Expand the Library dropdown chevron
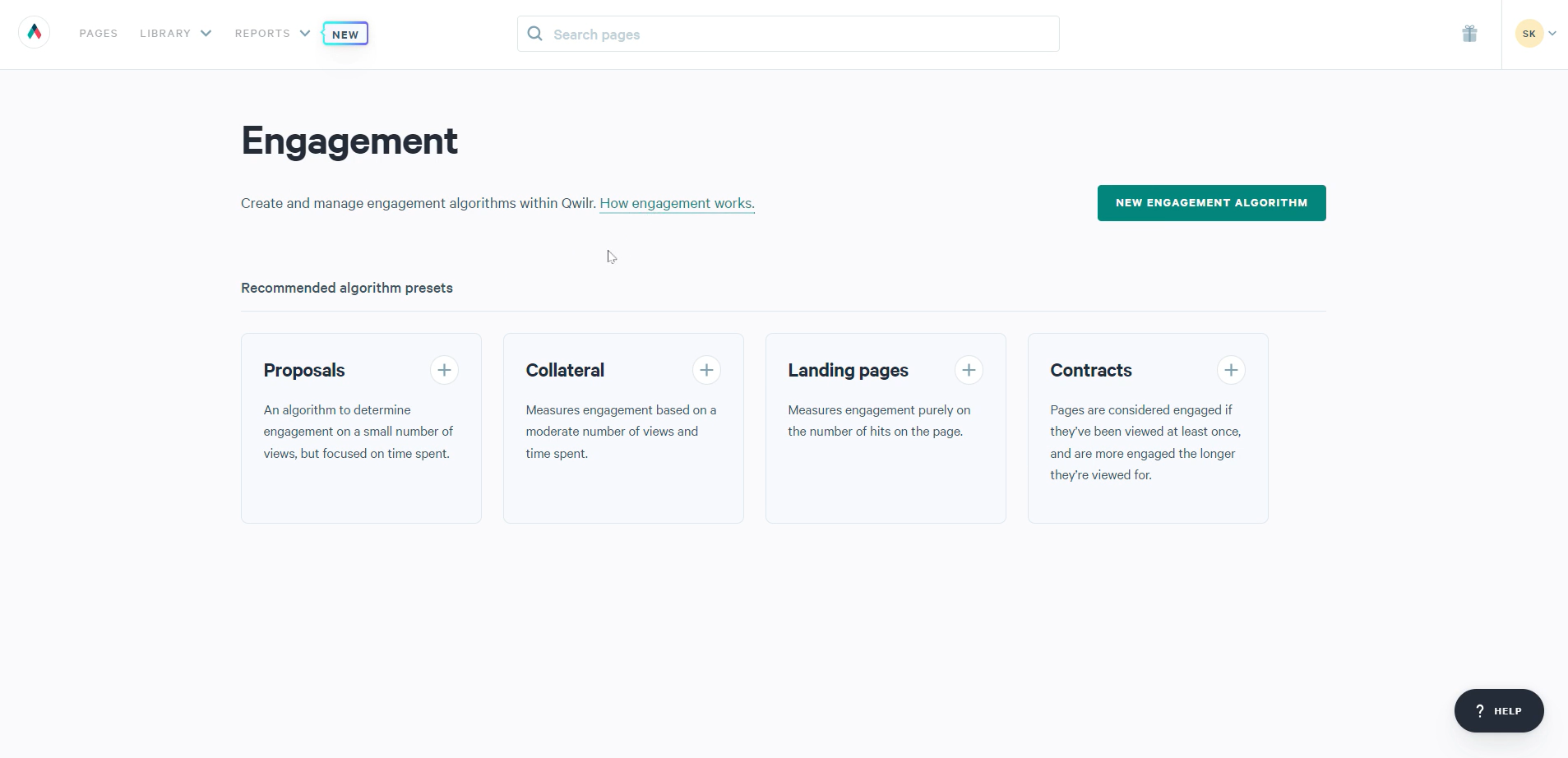Image resolution: width=1568 pixels, height=758 pixels. click(206, 34)
